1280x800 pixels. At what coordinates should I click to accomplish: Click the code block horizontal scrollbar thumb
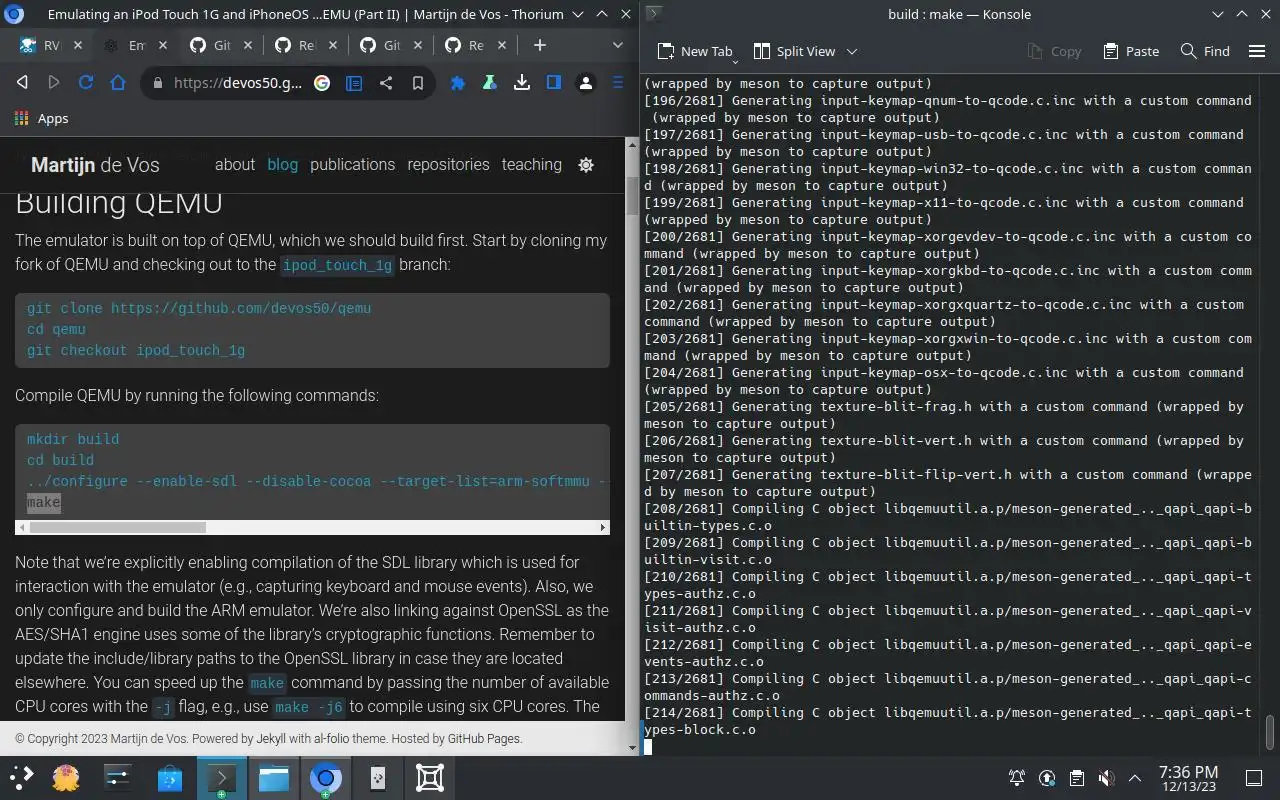[x=116, y=527]
